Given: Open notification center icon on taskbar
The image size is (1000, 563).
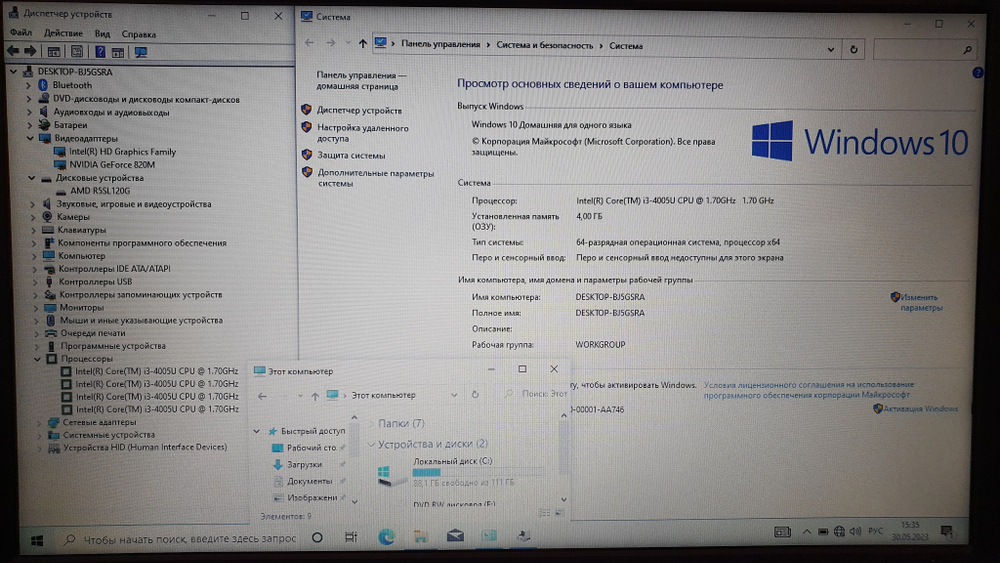Looking at the screenshot, I should coord(947,531).
